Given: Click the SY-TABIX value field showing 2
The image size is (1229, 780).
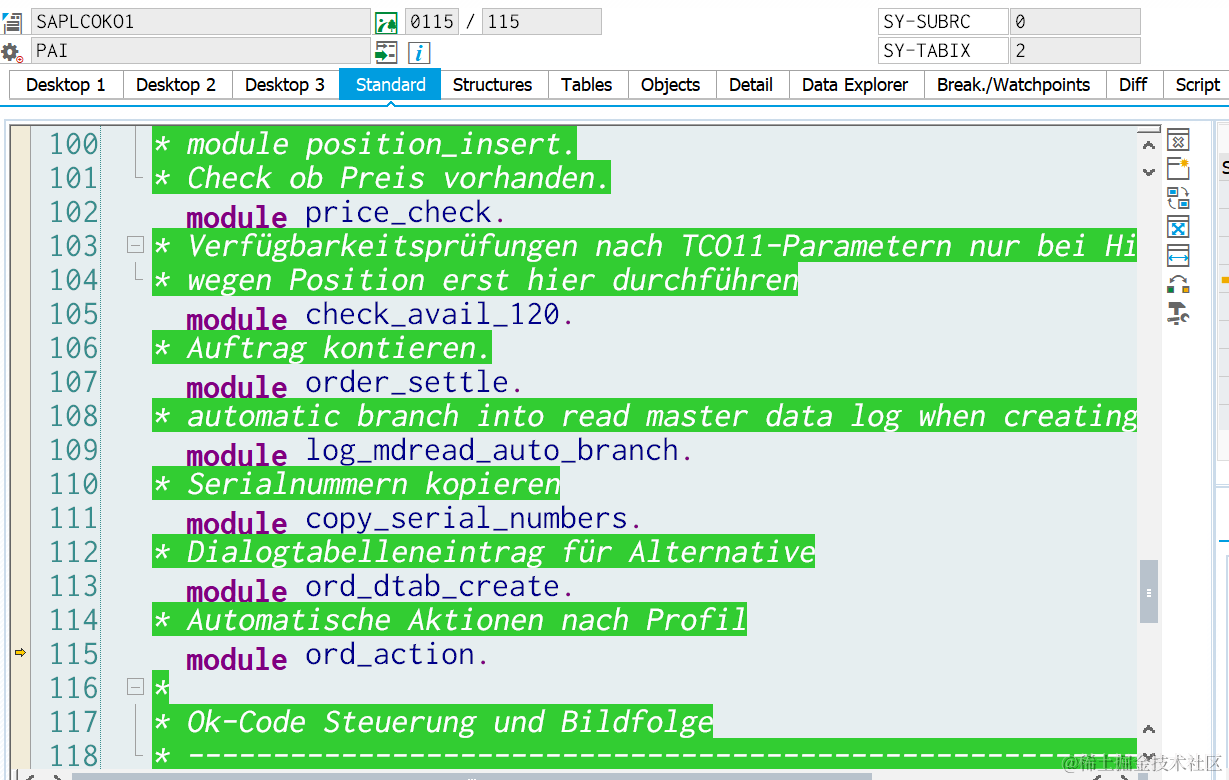Looking at the screenshot, I should coord(1075,51).
